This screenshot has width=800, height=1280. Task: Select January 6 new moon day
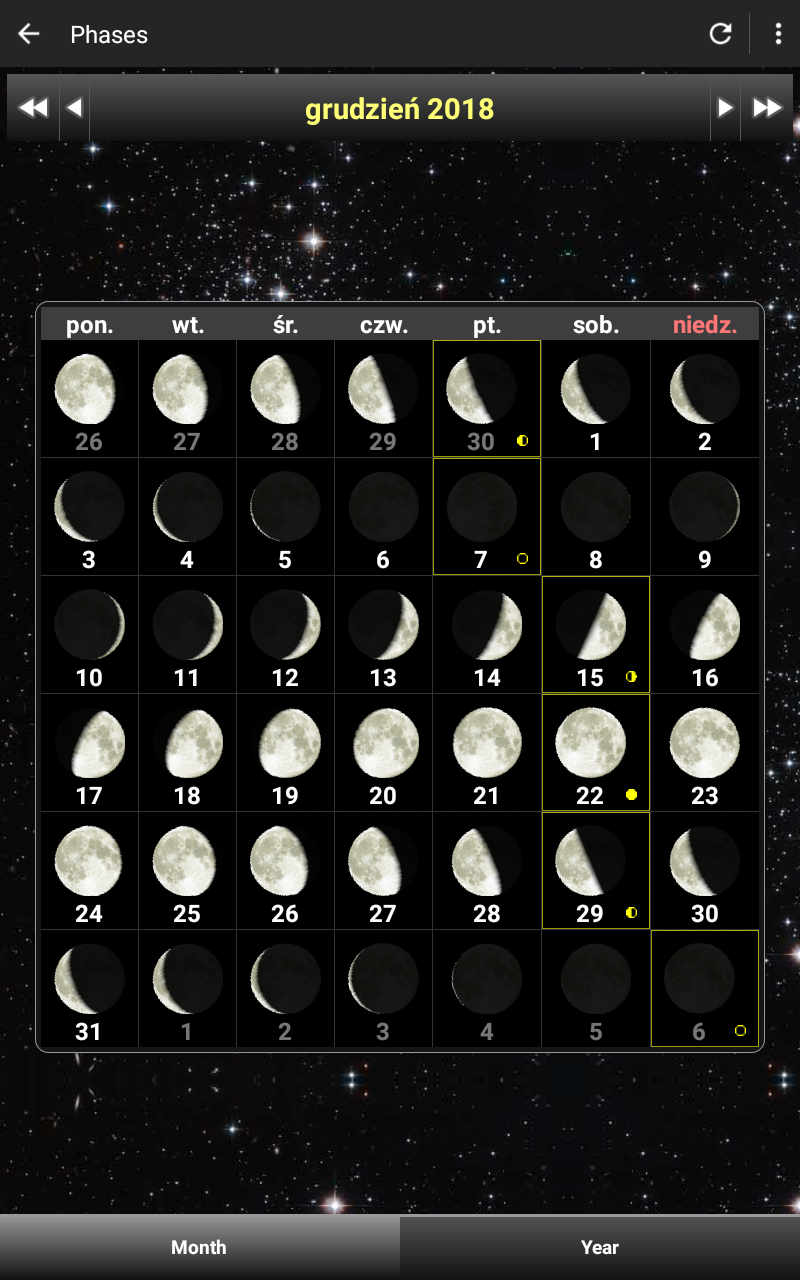705,988
